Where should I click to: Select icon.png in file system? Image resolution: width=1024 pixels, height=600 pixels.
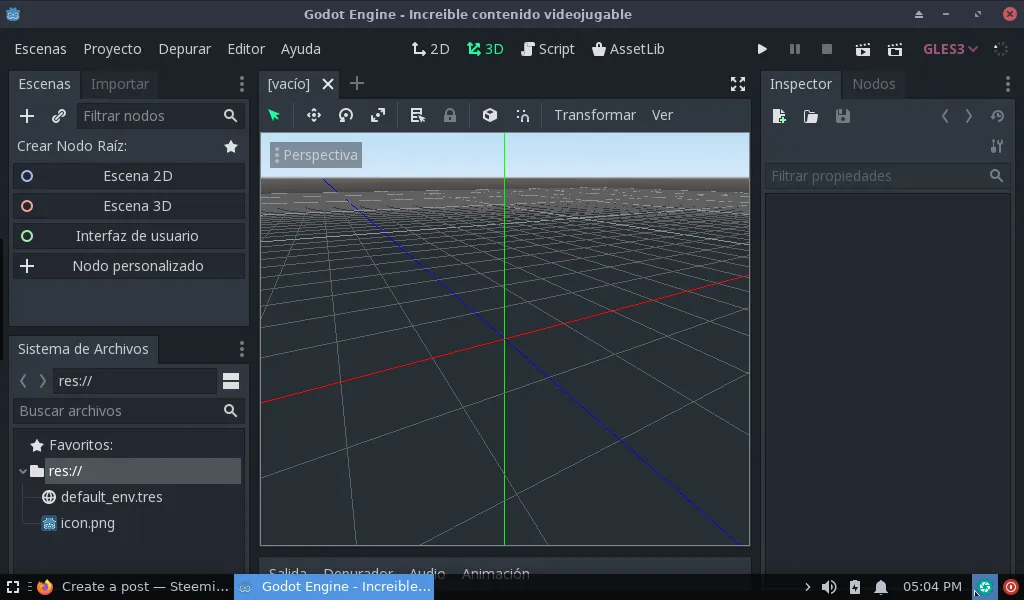[78, 523]
